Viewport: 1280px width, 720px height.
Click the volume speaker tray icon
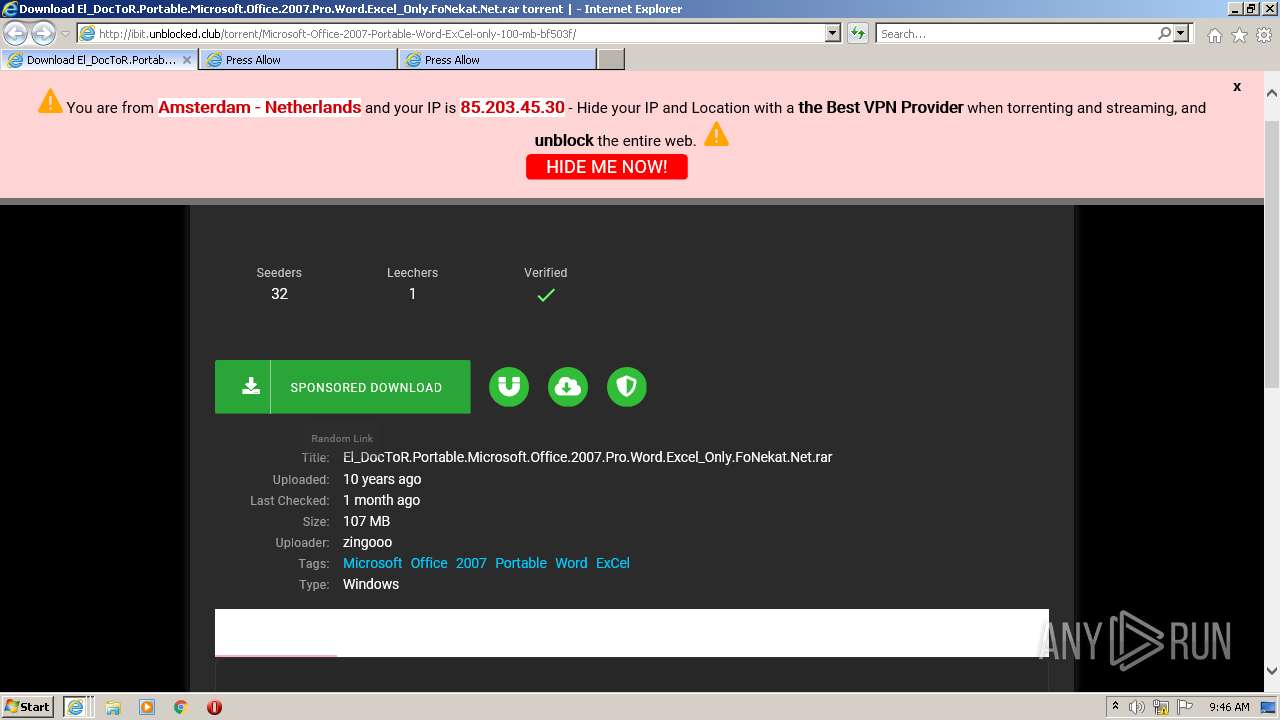click(x=1137, y=707)
